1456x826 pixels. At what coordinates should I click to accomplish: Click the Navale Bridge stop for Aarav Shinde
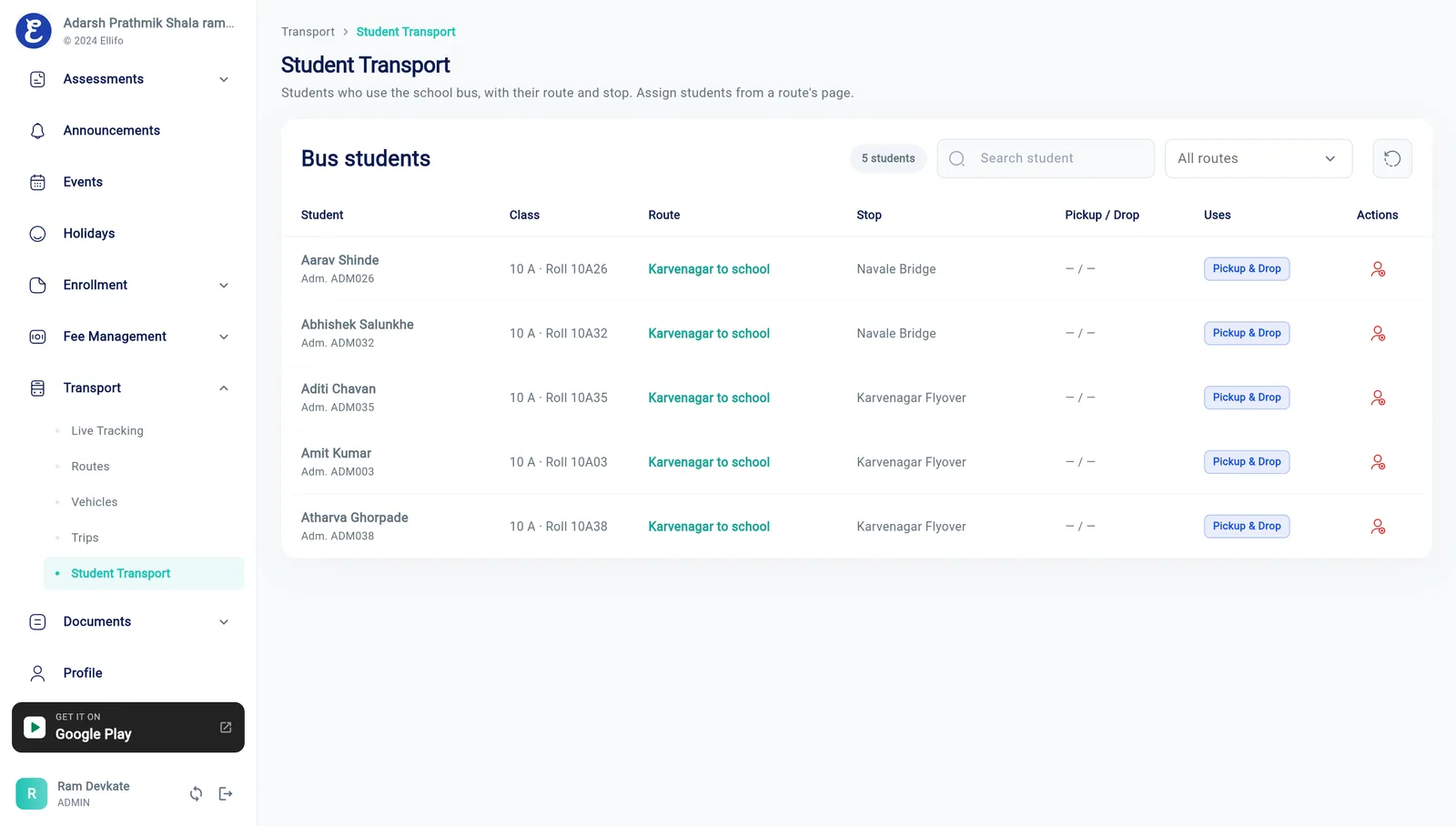896,269
